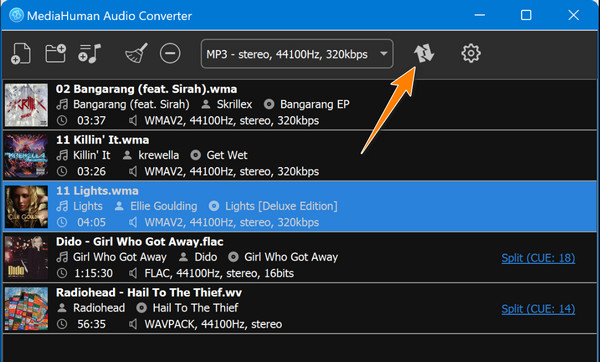Click the Dido album cover thumbnail
The width and height of the screenshot is (600, 362).
pyautogui.click(x=26, y=258)
